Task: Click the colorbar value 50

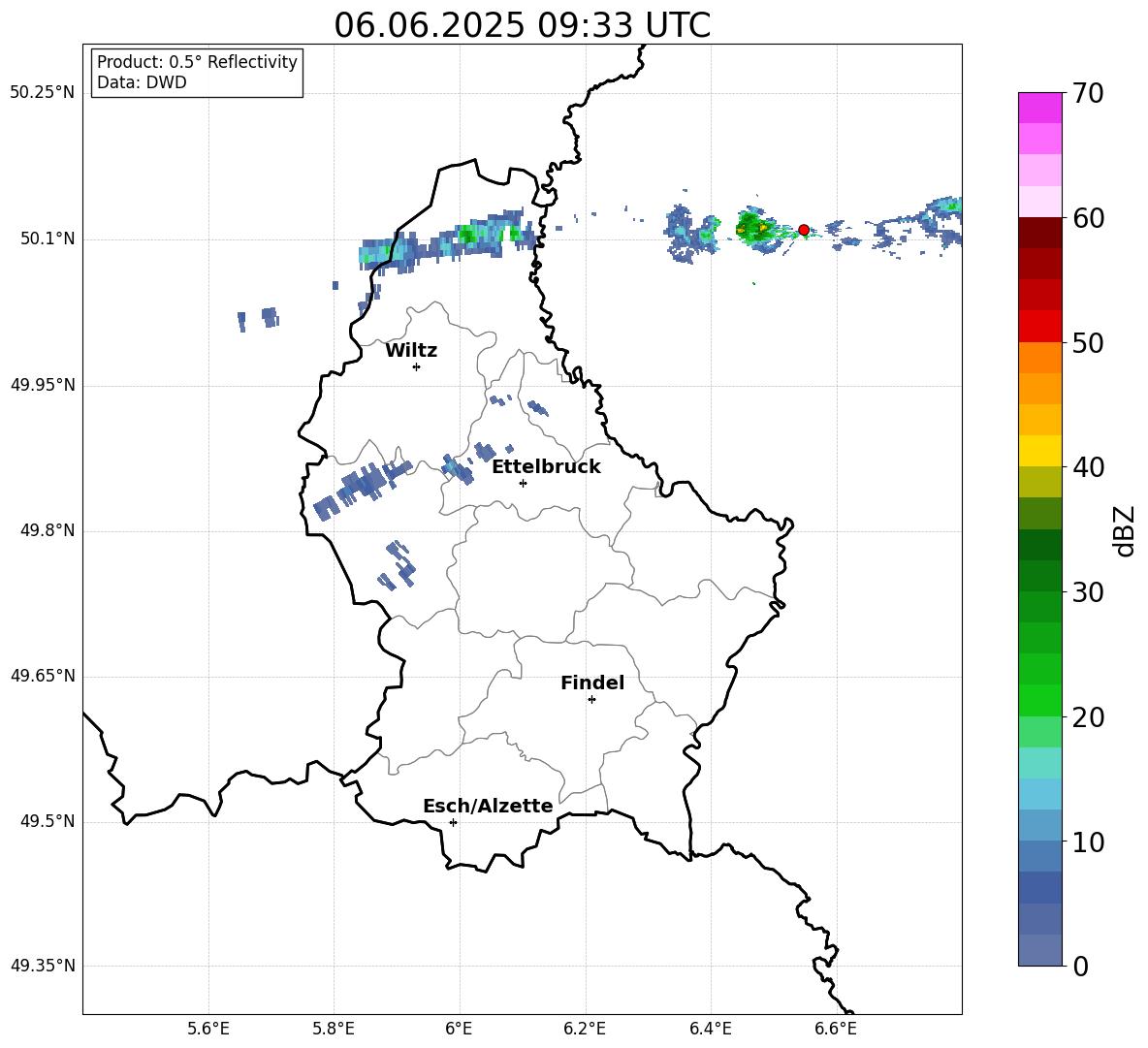Action: click(x=1088, y=343)
